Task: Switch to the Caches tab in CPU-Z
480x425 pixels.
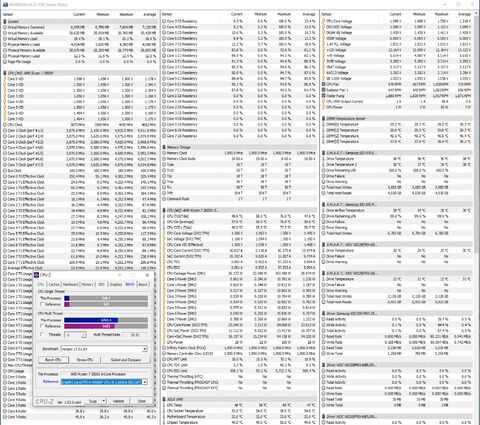Action: point(54,285)
